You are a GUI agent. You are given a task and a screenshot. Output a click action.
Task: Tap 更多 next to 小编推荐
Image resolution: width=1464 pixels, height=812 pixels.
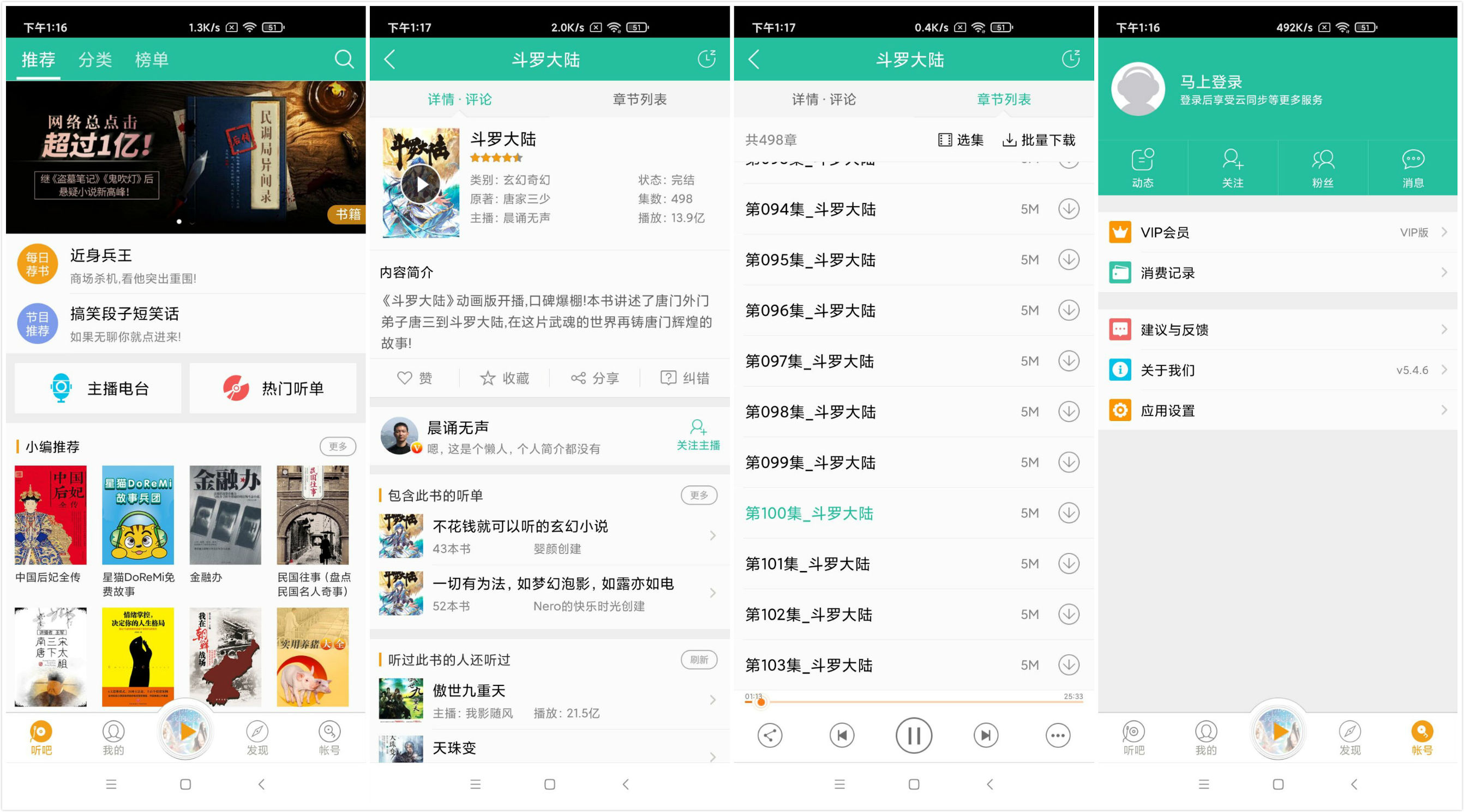pyautogui.click(x=338, y=447)
